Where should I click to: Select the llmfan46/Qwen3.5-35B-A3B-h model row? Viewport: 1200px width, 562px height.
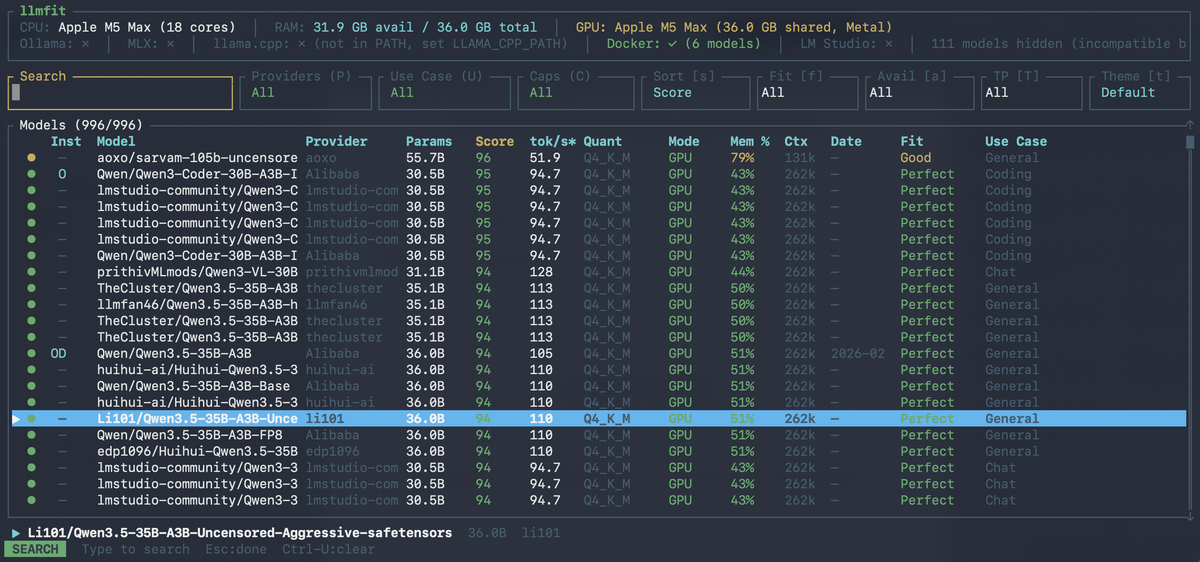pyautogui.click(x=197, y=305)
